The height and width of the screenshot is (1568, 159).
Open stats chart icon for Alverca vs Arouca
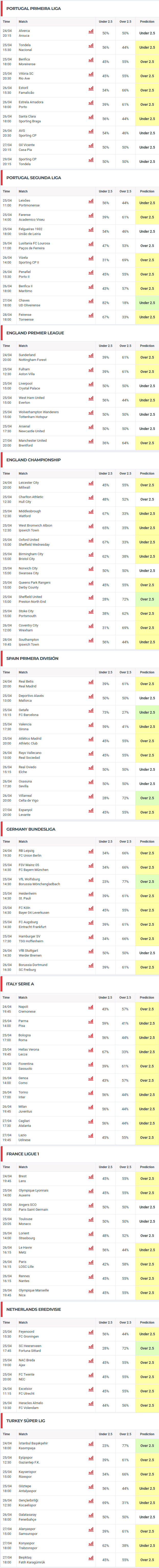[x=91, y=31]
